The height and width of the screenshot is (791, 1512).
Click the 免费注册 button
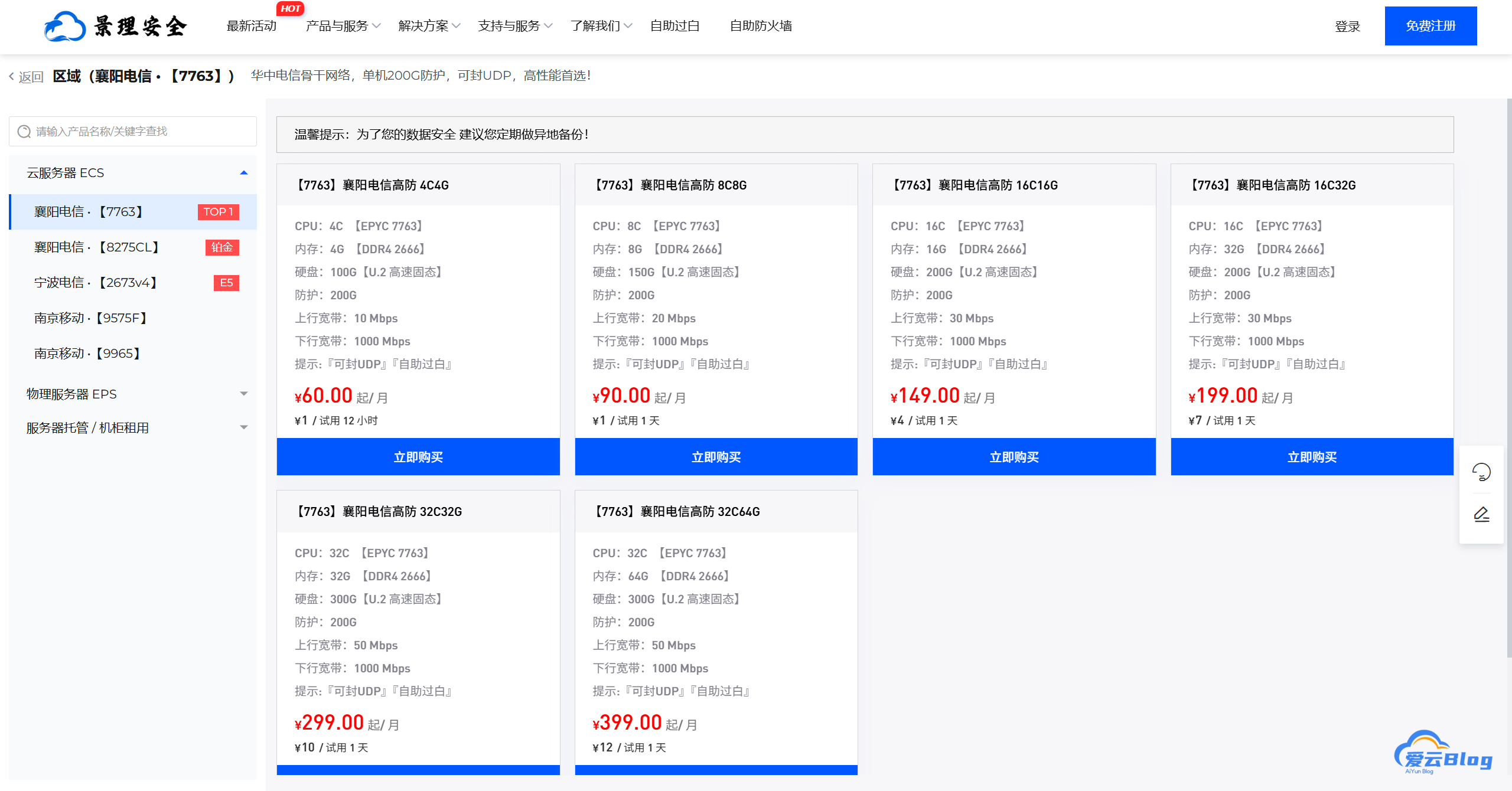pyautogui.click(x=1430, y=25)
